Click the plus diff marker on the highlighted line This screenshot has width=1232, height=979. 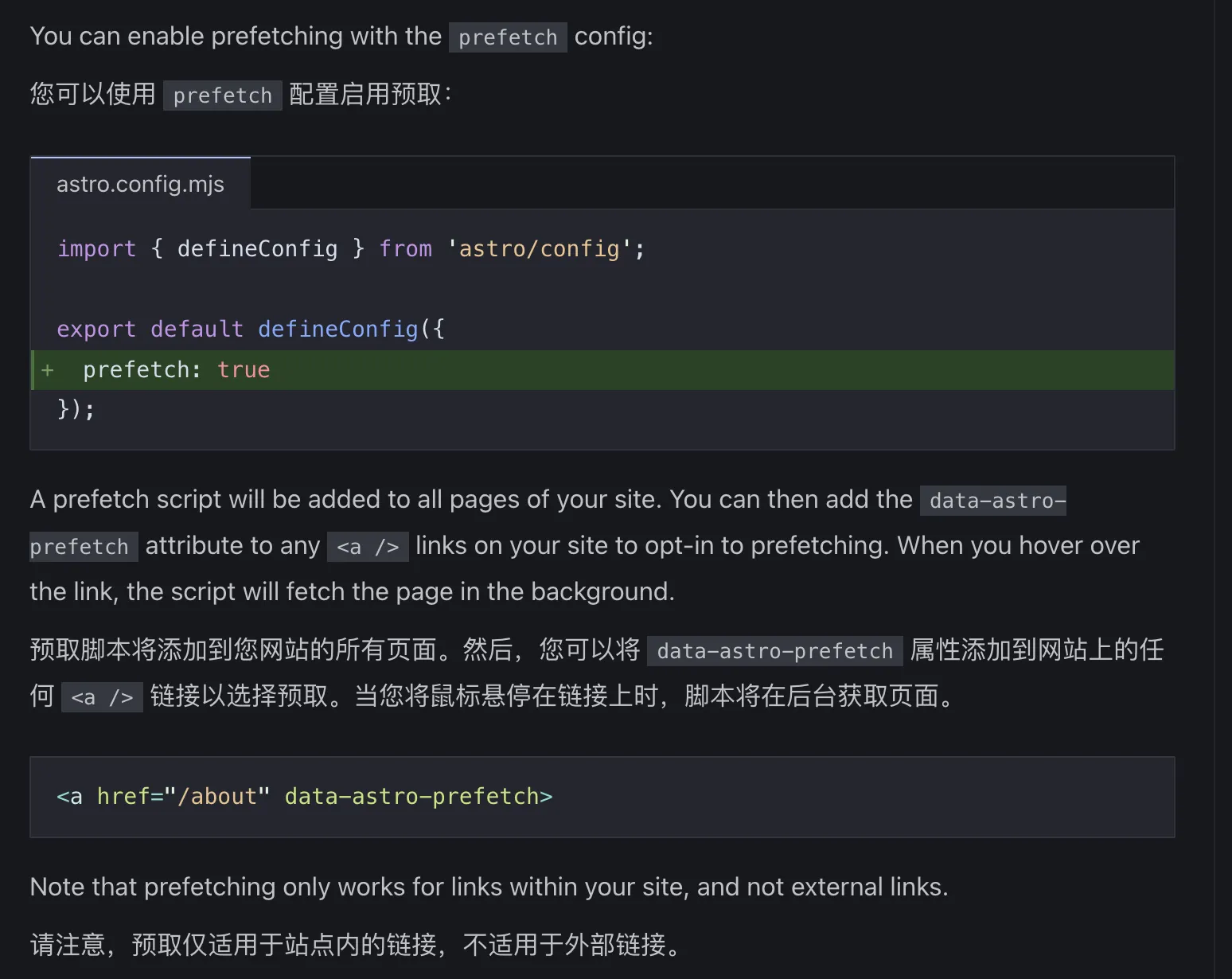[x=48, y=370]
